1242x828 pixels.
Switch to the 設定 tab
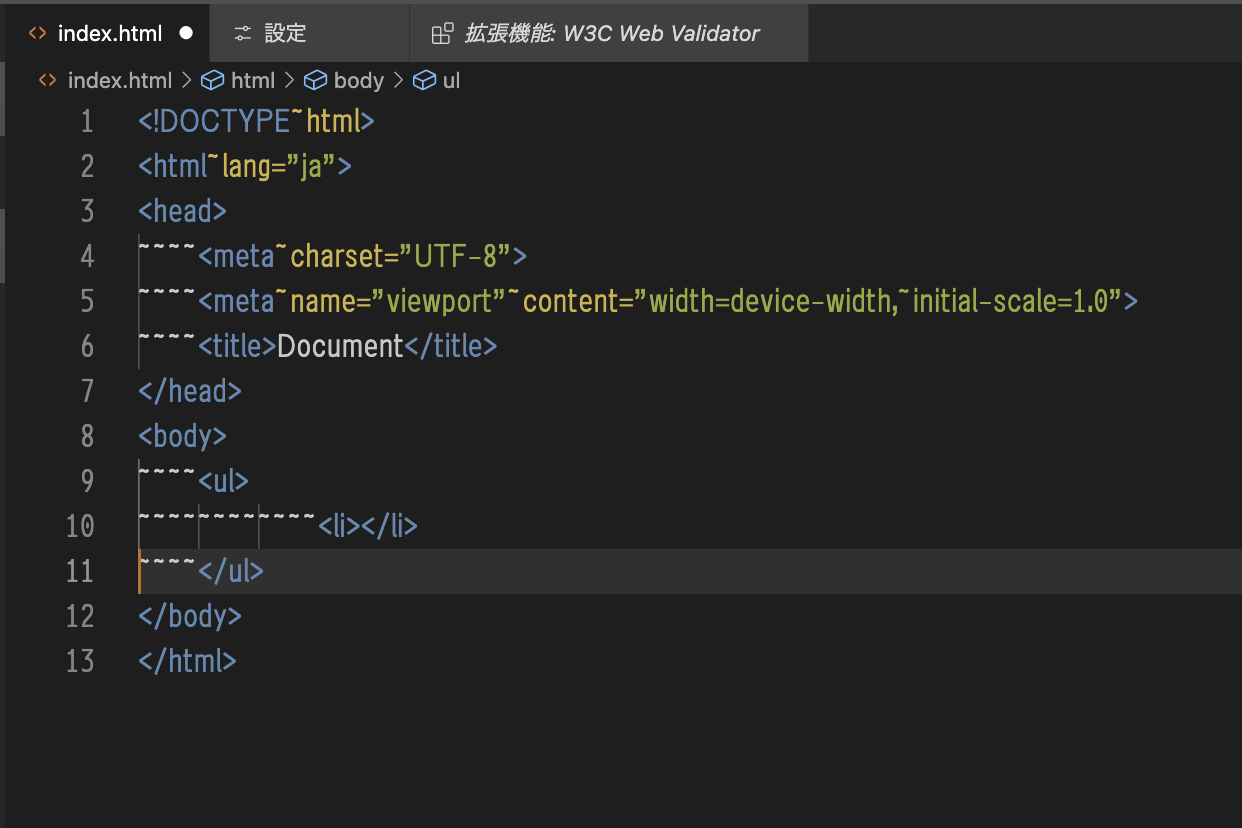click(285, 33)
